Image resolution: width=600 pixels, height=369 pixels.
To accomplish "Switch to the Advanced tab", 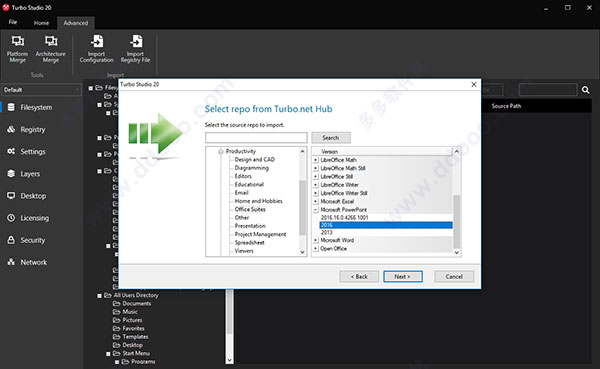I will [x=76, y=23].
